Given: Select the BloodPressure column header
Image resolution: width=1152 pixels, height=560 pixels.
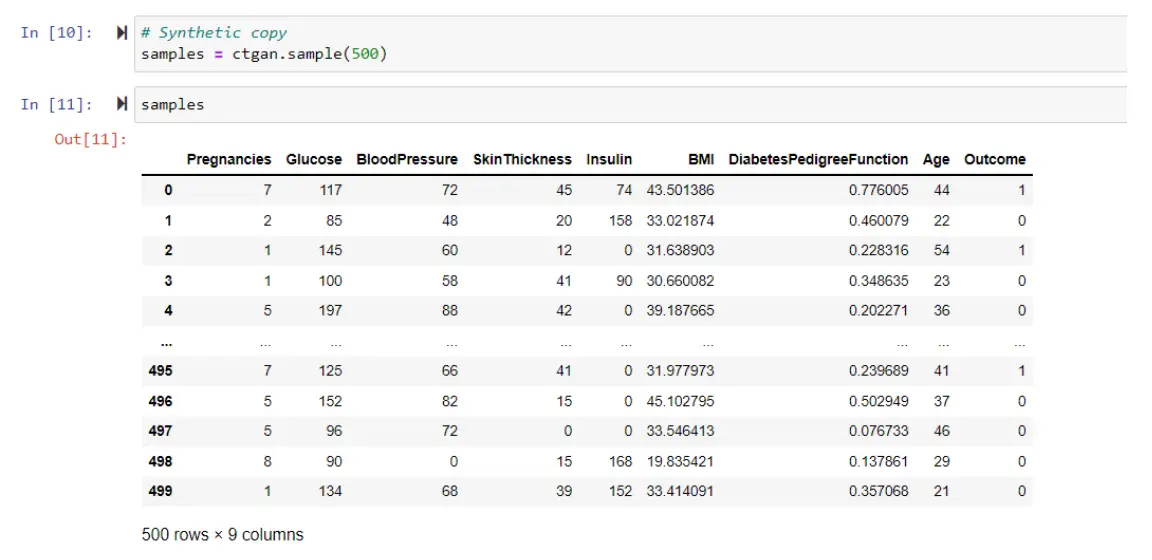Looking at the screenshot, I should click(x=406, y=159).
